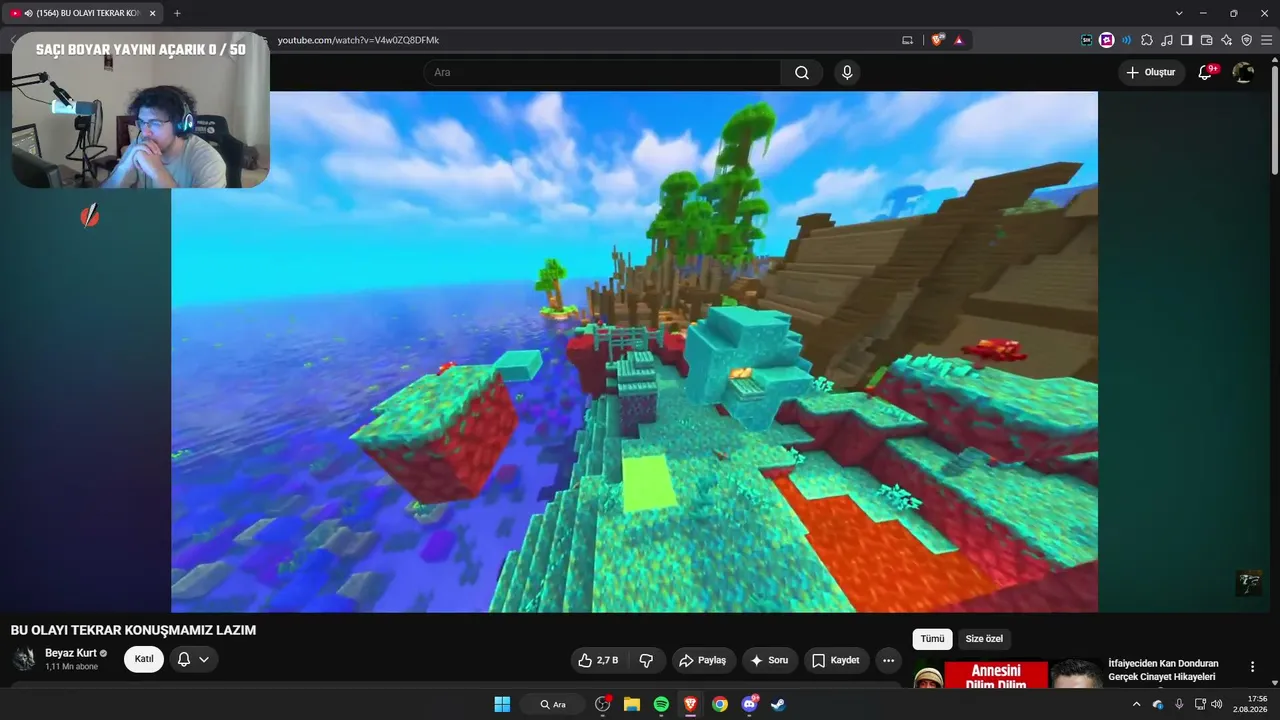Viewport: 1280px width, 720px height.
Task: Click the Katıl join button
Action: click(144, 659)
